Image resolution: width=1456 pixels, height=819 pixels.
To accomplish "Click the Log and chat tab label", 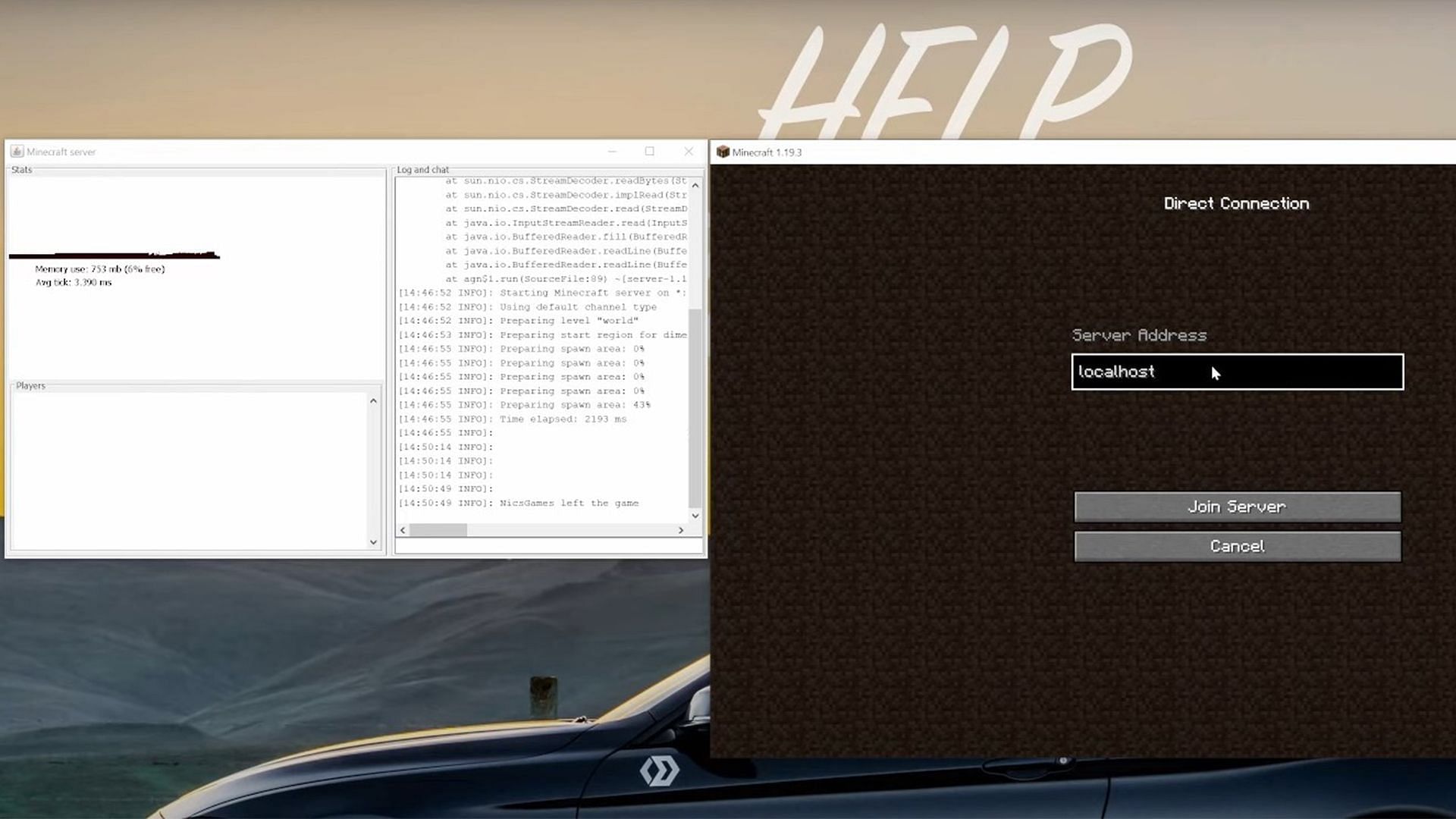I will [421, 168].
